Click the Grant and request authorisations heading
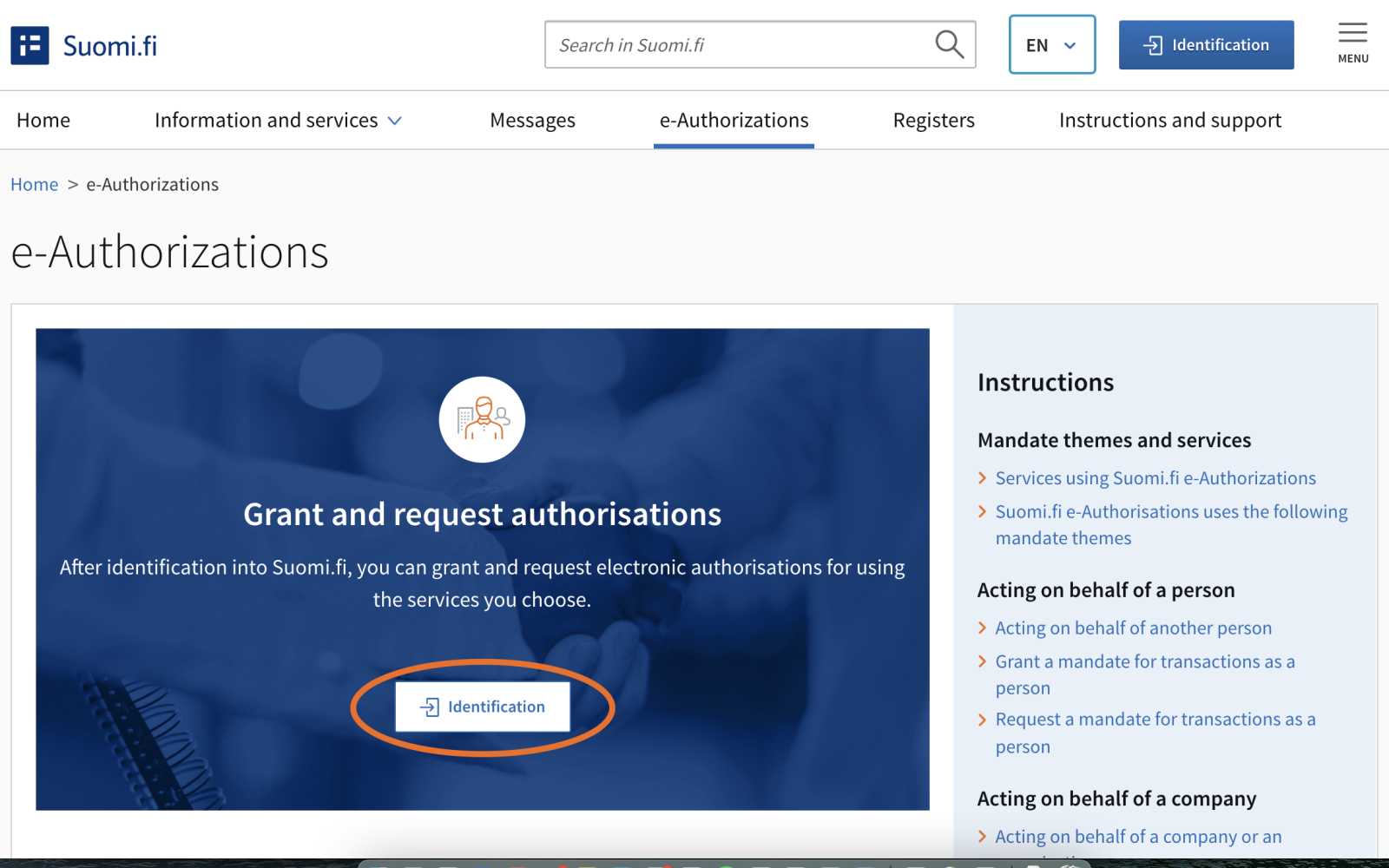 tap(482, 514)
